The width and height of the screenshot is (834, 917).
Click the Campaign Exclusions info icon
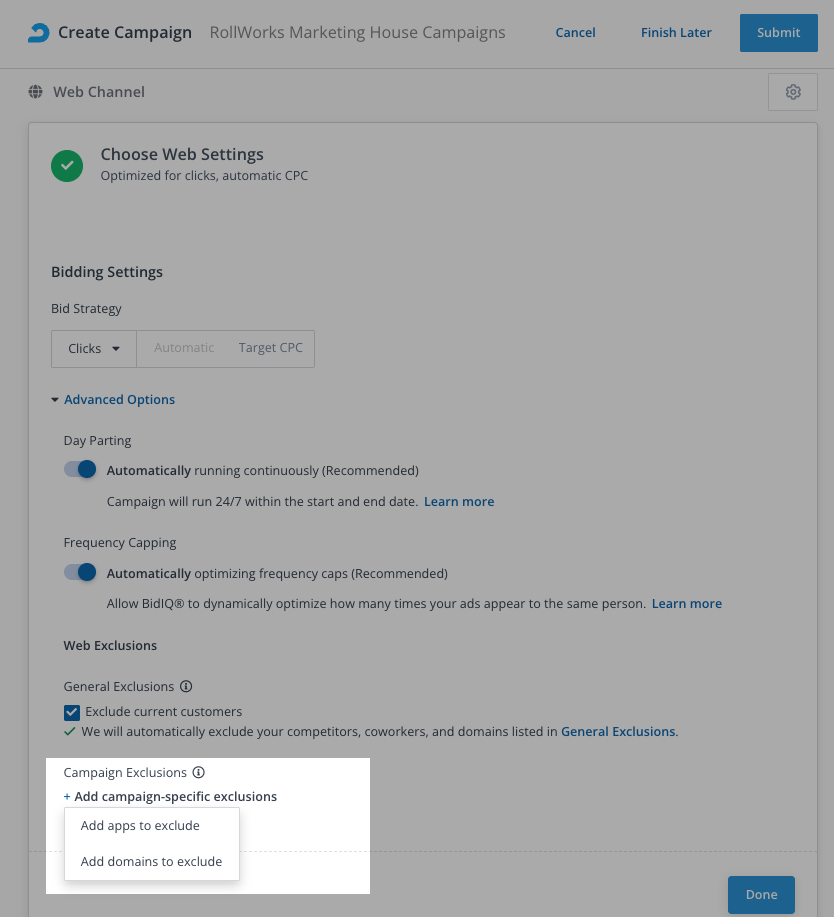(x=199, y=773)
